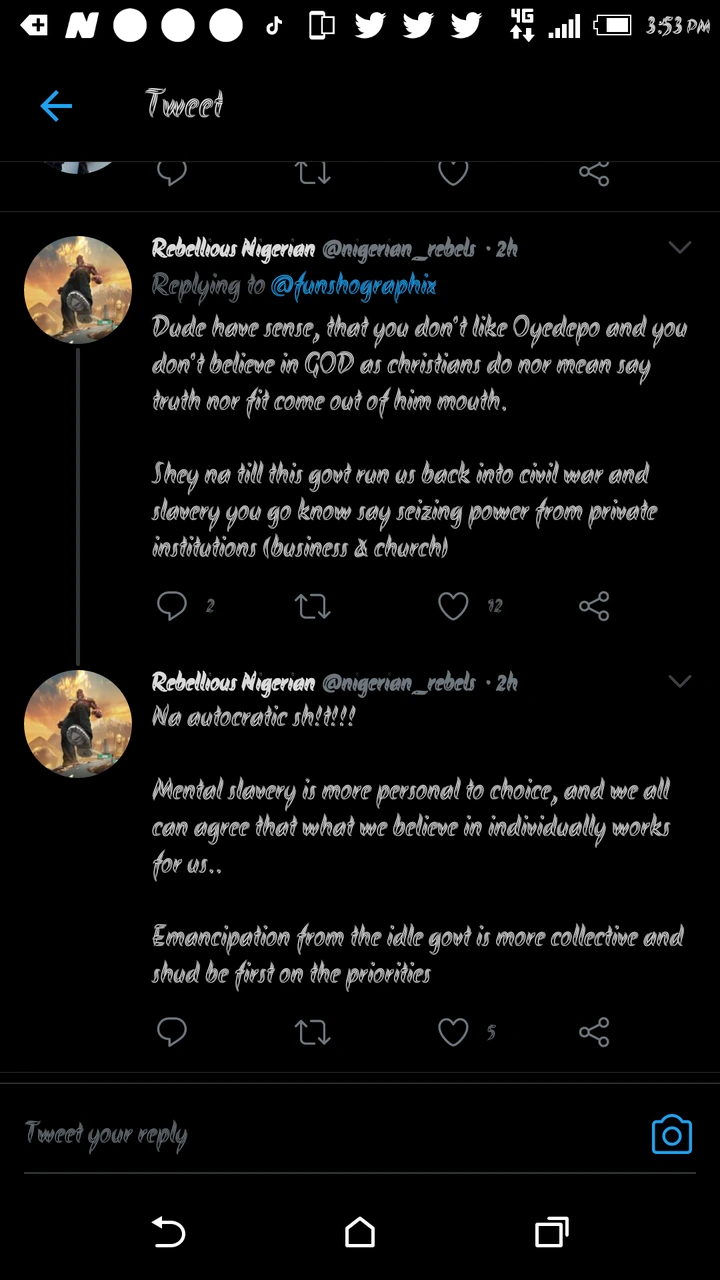Focus the 'Tweet your reply' field
The width and height of the screenshot is (720, 1280).
(x=300, y=1134)
